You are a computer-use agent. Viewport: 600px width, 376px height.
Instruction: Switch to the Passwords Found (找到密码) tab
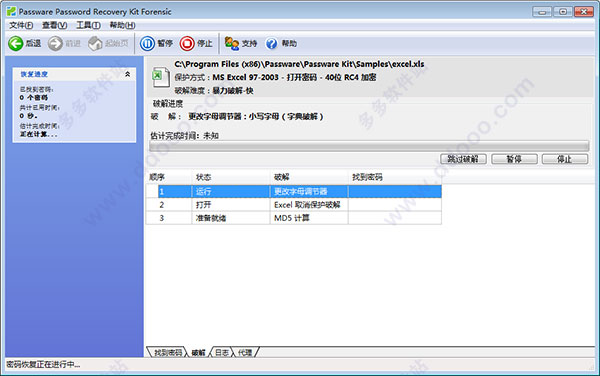pyautogui.click(x=168, y=352)
